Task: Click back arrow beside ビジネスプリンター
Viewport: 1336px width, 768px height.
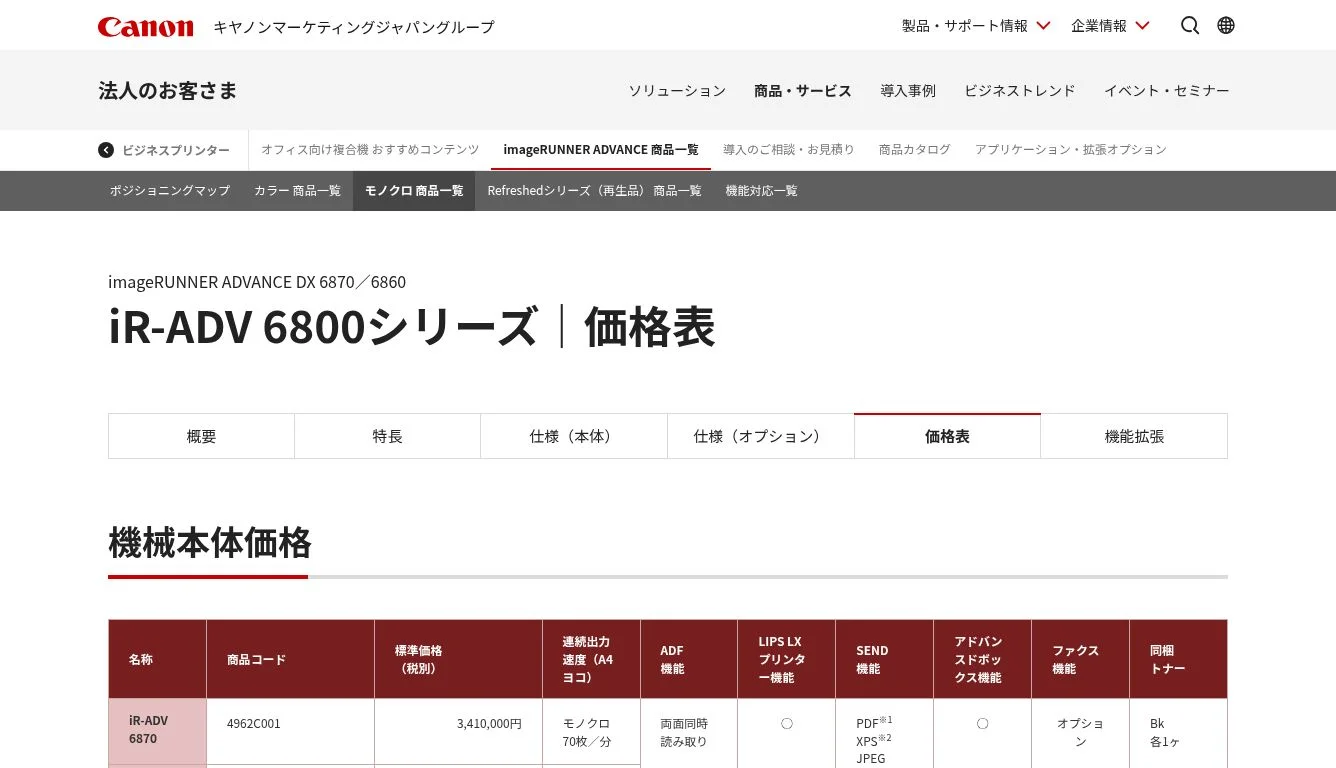Action: [106, 150]
